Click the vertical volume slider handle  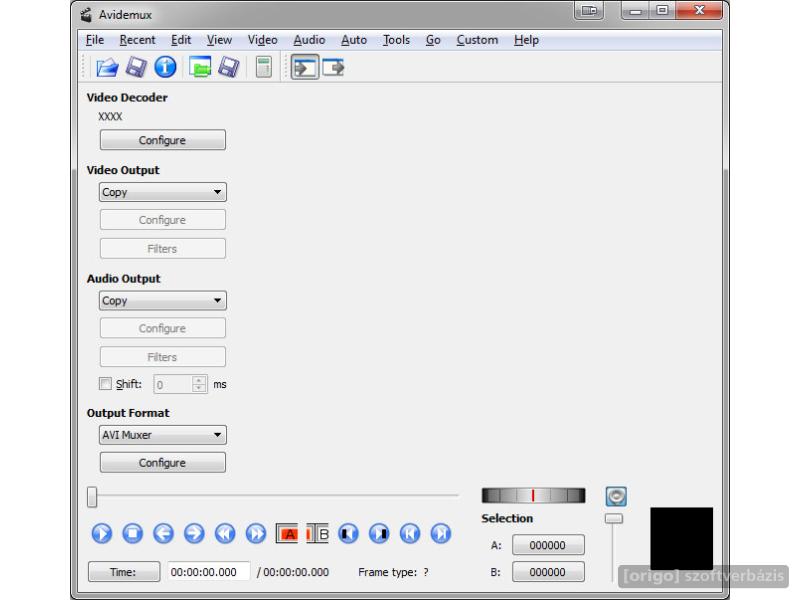click(614, 519)
